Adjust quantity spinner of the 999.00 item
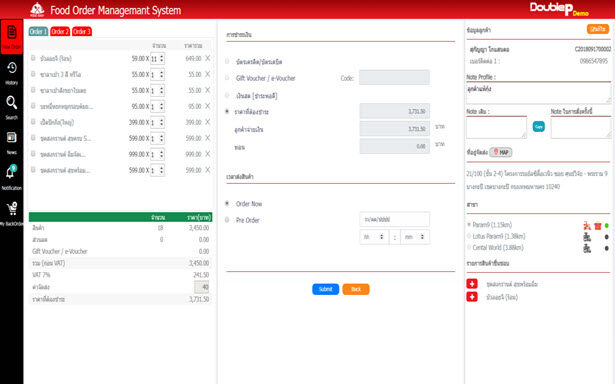The image size is (615, 384). click(157, 154)
